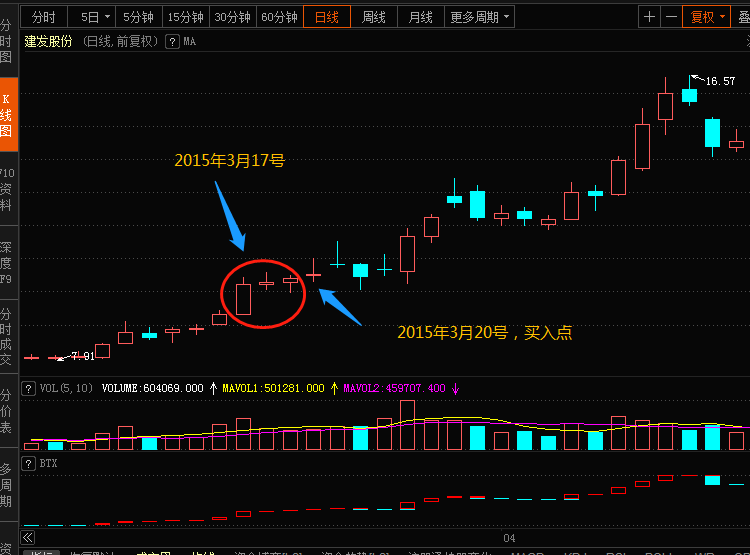Select the 日线 daily period tab
The height and width of the screenshot is (555, 750).
click(327, 17)
